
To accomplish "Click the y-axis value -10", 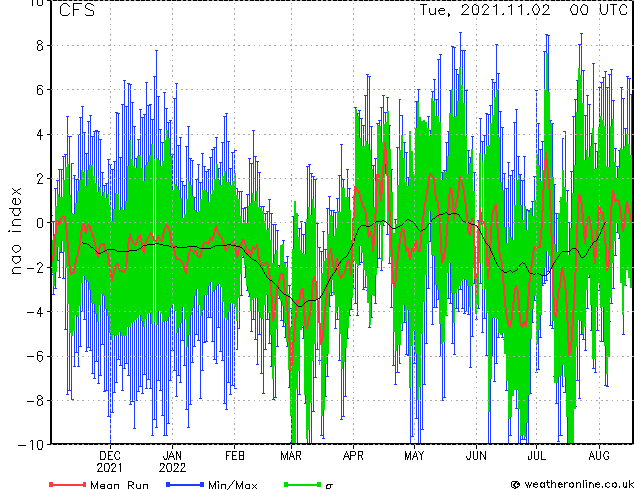I will coord(31,445).
